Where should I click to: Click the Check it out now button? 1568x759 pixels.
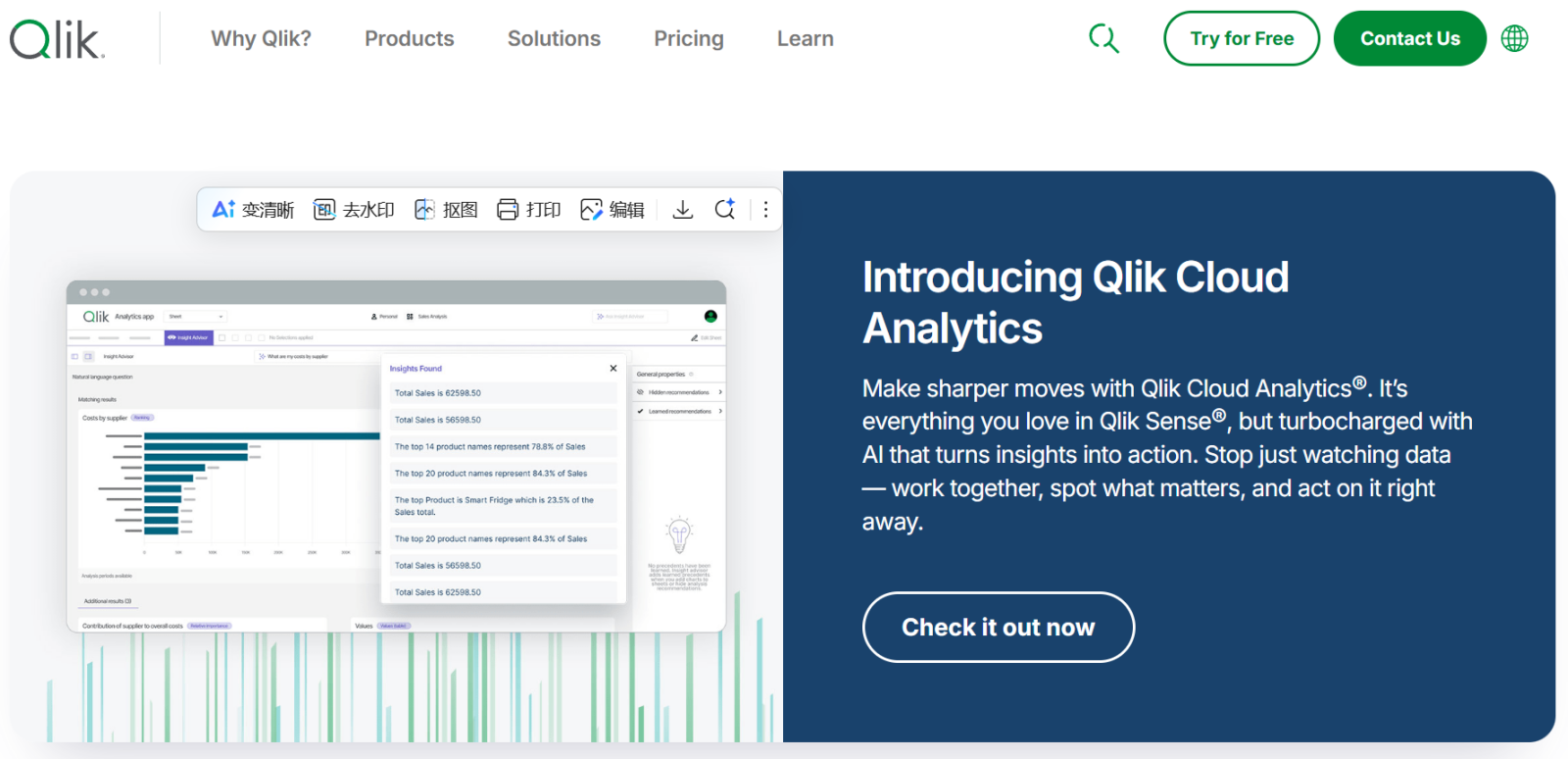point(999,628)
